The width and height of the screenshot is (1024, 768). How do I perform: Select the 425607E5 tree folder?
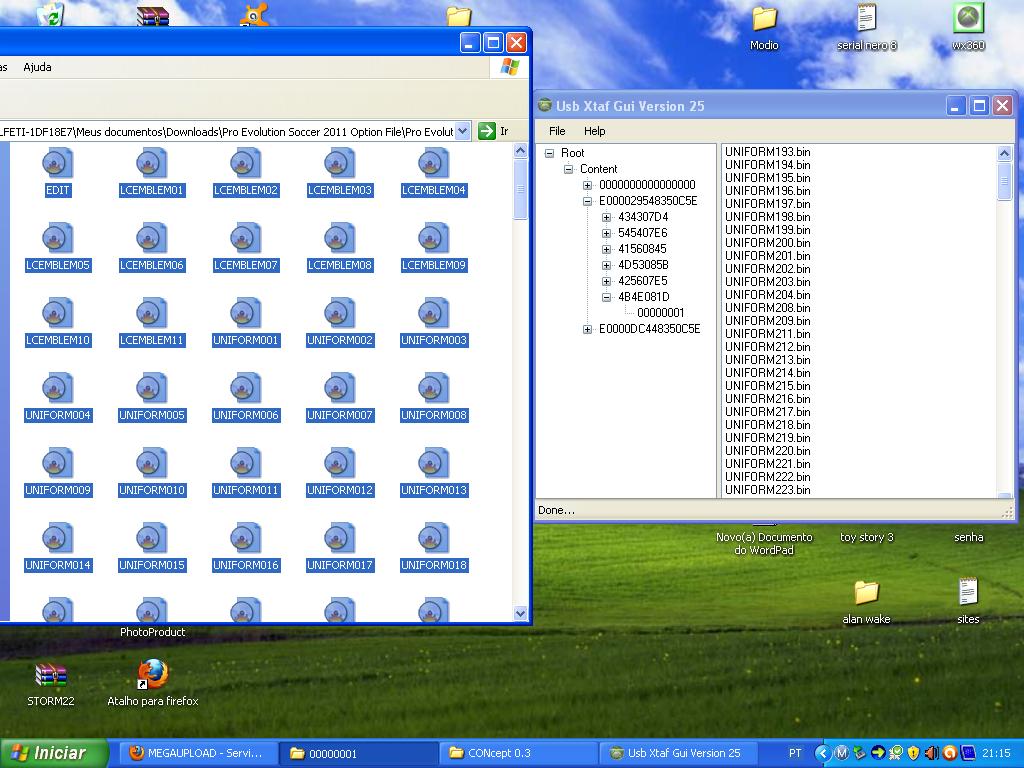pos(643,281)
